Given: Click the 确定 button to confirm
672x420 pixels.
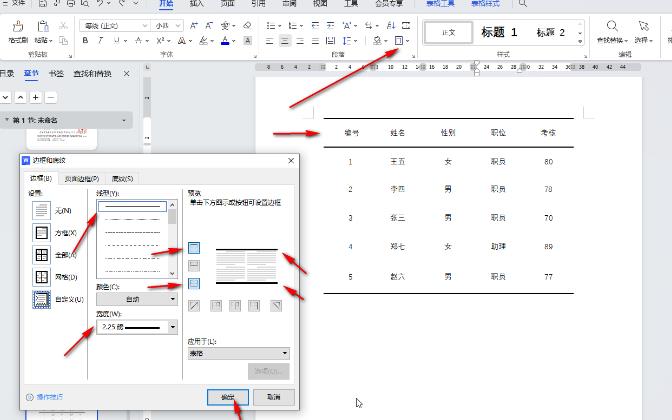Looking at the screenshot, I should [228, 397].
